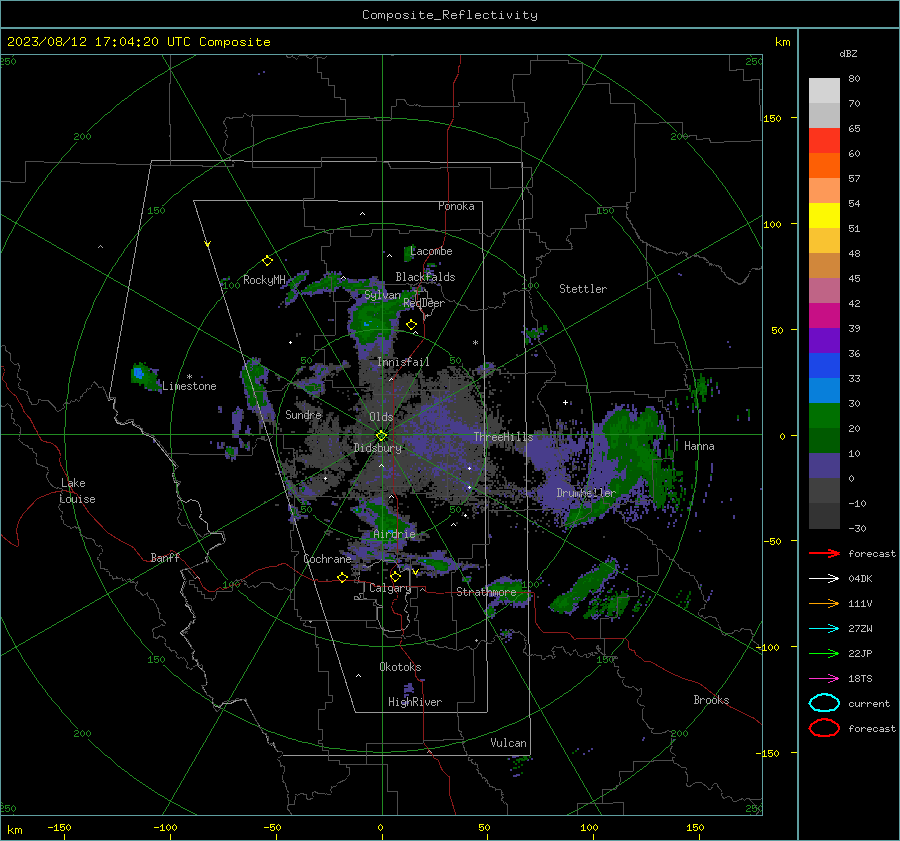Select the blue 36 dBZ legend swatch

point(824,366)
